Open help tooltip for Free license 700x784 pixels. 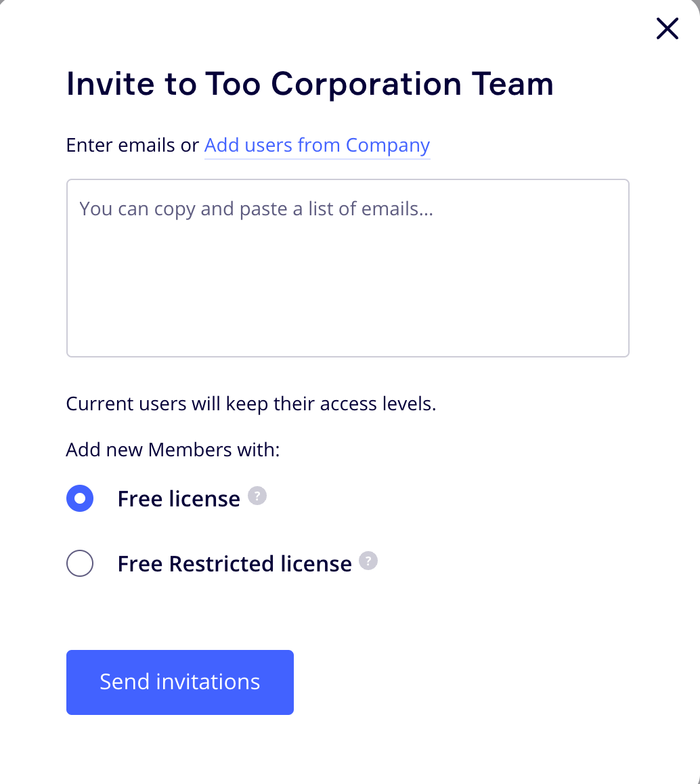click(257, 496)
